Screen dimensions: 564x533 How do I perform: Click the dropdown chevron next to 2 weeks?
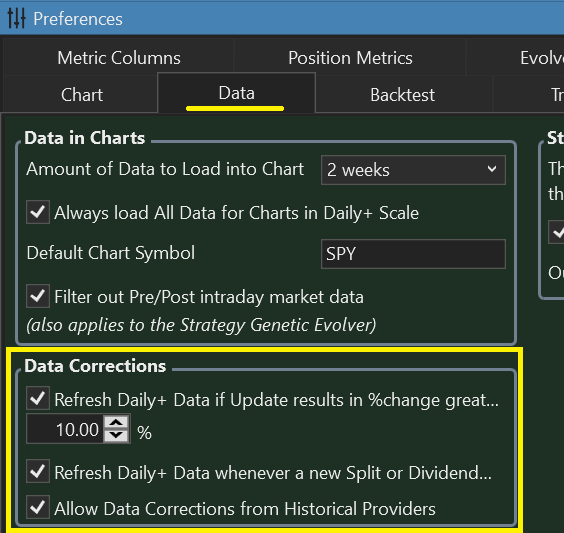pos(492,169)
